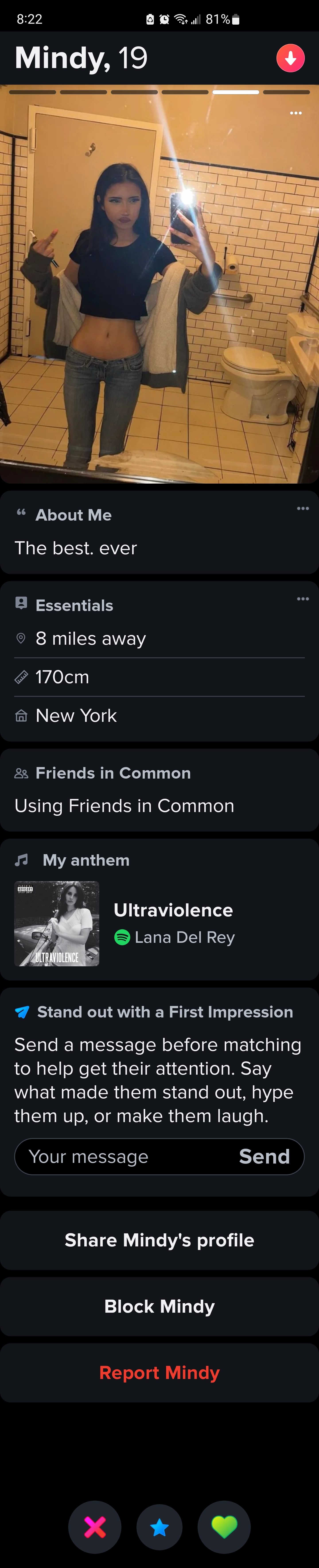Focus the Your message input field
The width and height of the screenshot is (319, 1568).
(x=122, y=1156)
